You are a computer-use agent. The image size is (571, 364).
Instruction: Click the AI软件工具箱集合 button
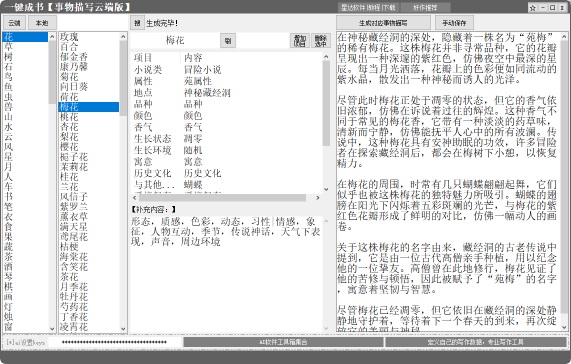tap(283, 342)
